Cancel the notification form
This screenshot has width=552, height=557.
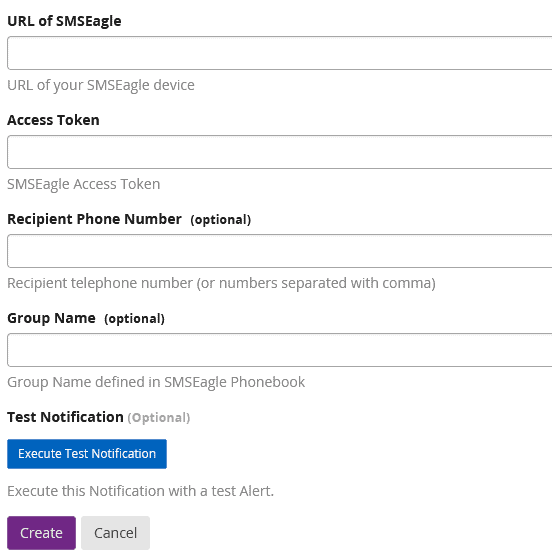point(115,533)
